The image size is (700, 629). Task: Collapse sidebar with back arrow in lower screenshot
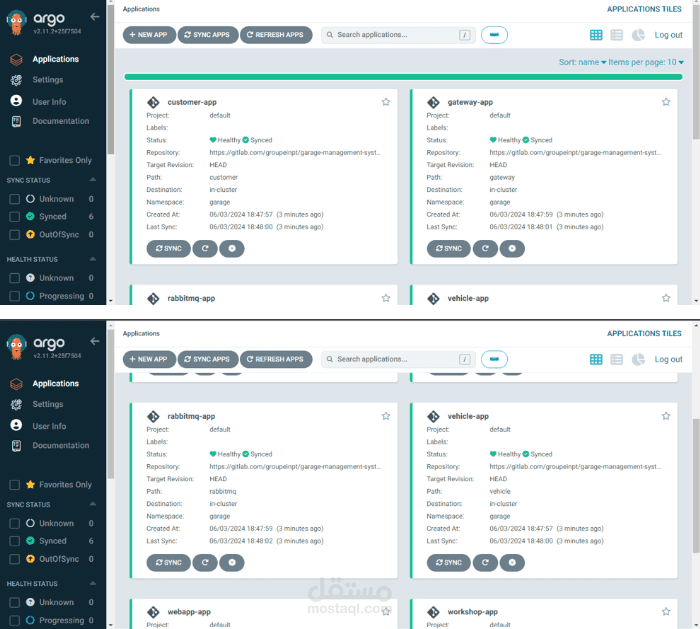pos(95,342)
